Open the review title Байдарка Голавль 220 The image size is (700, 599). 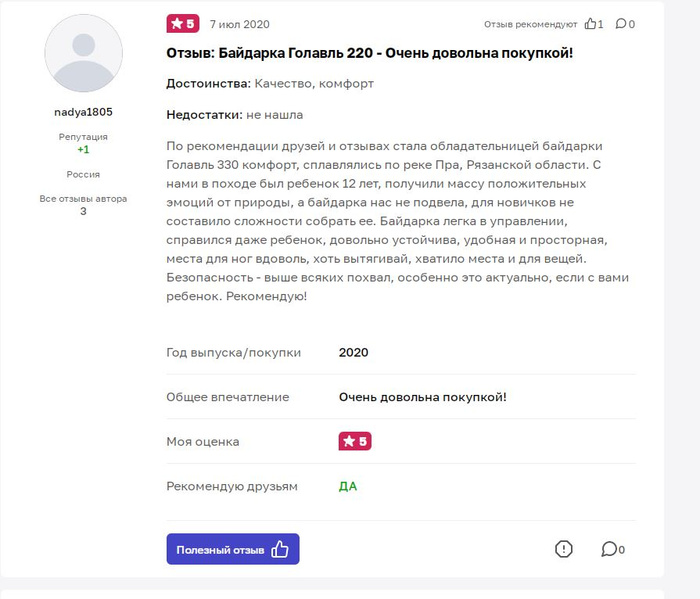(369, 53)
